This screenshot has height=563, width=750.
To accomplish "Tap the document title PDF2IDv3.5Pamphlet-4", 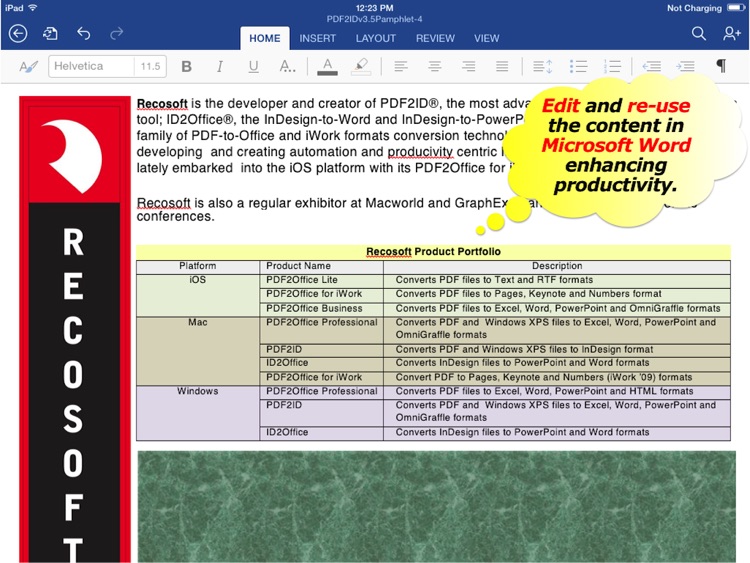I will [375, 20].
